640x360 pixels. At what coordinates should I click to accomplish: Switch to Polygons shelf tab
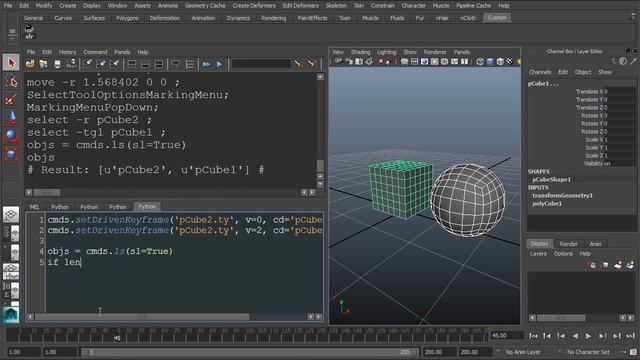(x=127, y=18)
